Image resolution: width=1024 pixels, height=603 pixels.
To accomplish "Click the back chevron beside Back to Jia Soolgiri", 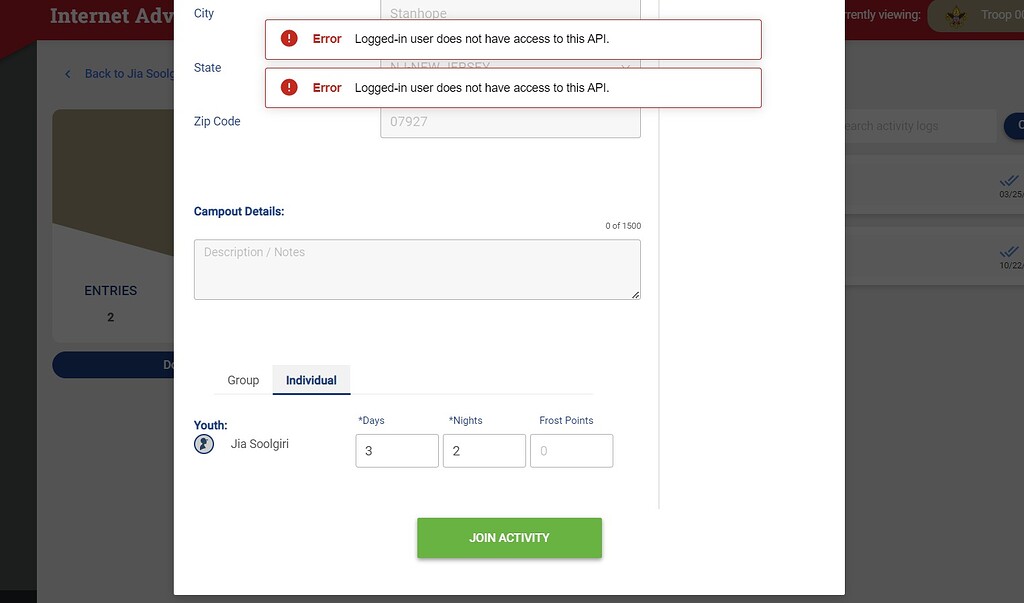I will [x=67, y=73].
